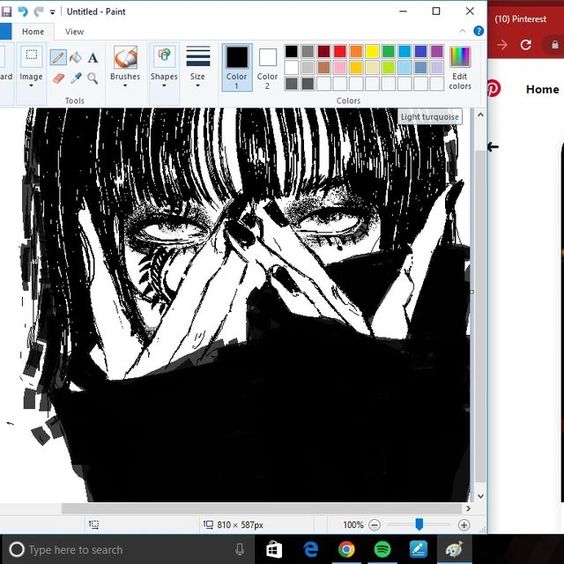The image size is (564, 564).
Task: Open Paint Help question mark icon
Action: coord(478,31)
